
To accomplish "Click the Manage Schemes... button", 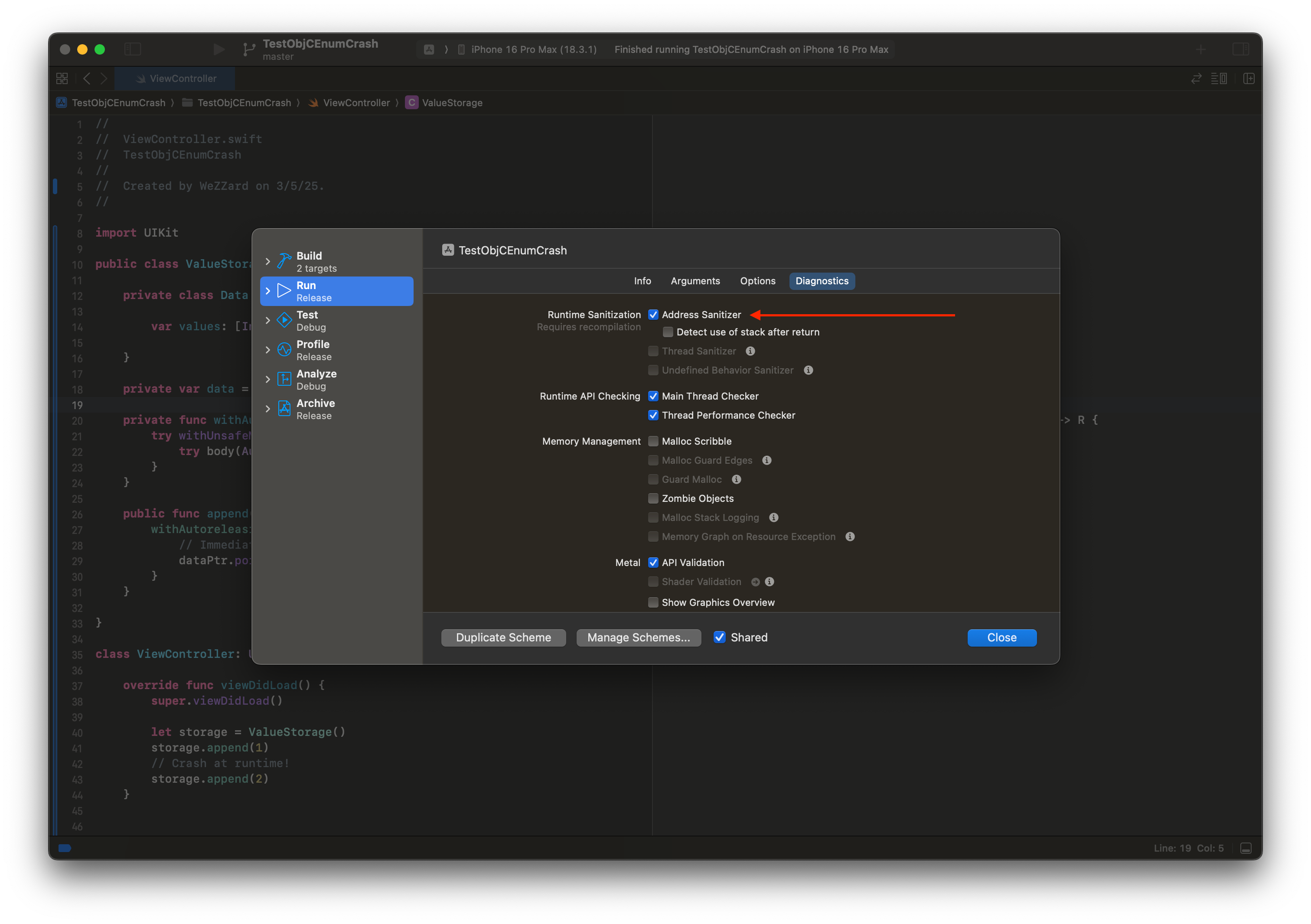I will (638, 638).
